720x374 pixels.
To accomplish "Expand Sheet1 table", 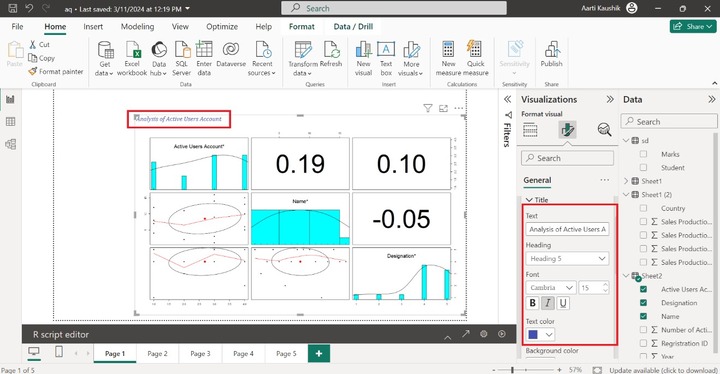I will 626,181.
